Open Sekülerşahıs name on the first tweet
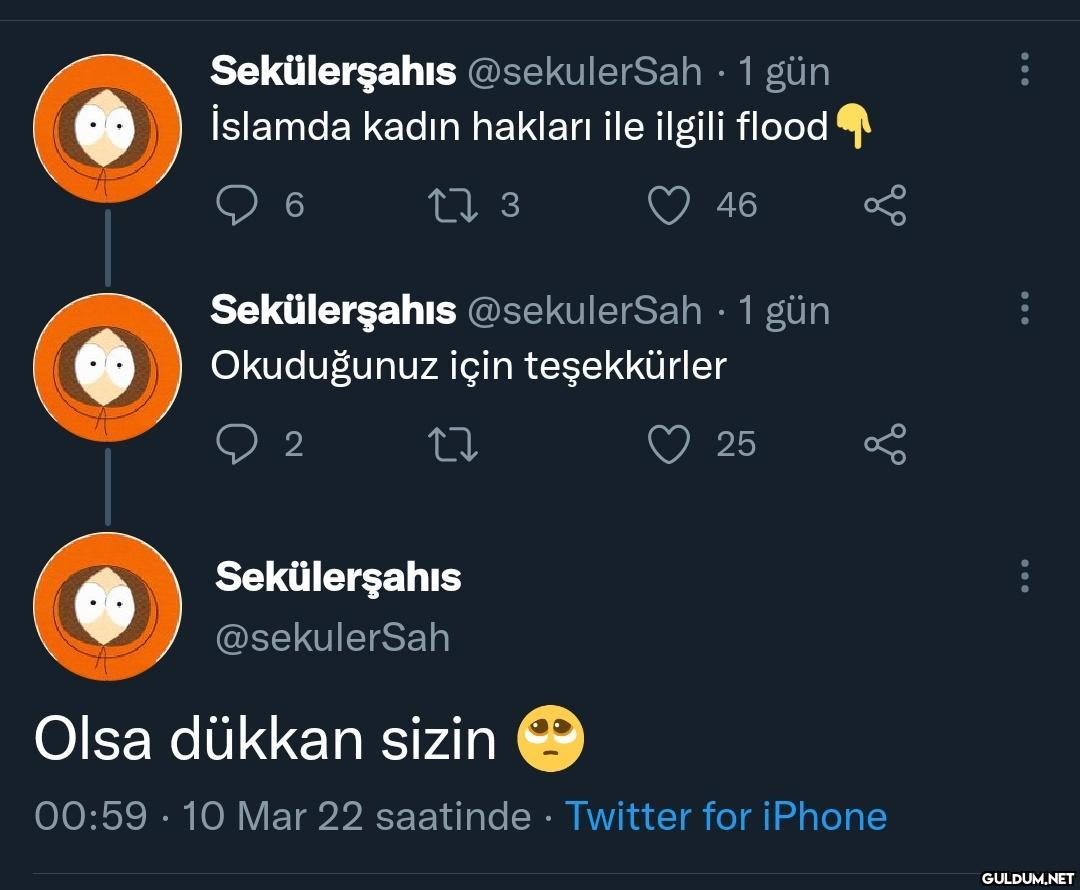 pyautogui.click(x=333, y=72)
